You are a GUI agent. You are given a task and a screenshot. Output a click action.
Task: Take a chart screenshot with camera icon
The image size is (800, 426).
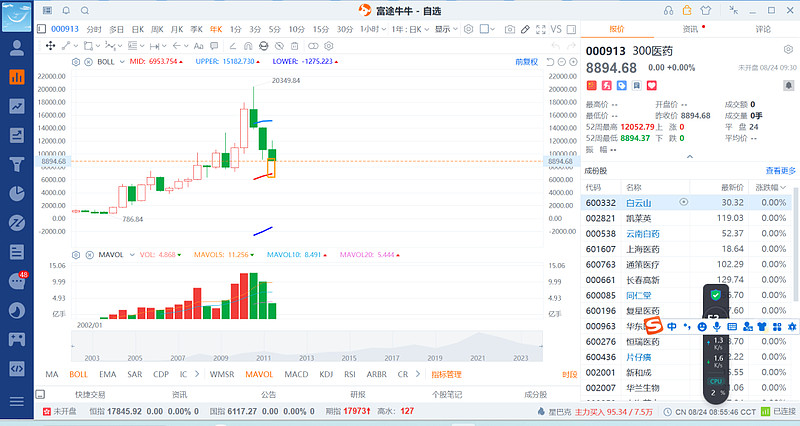(510, 30)
